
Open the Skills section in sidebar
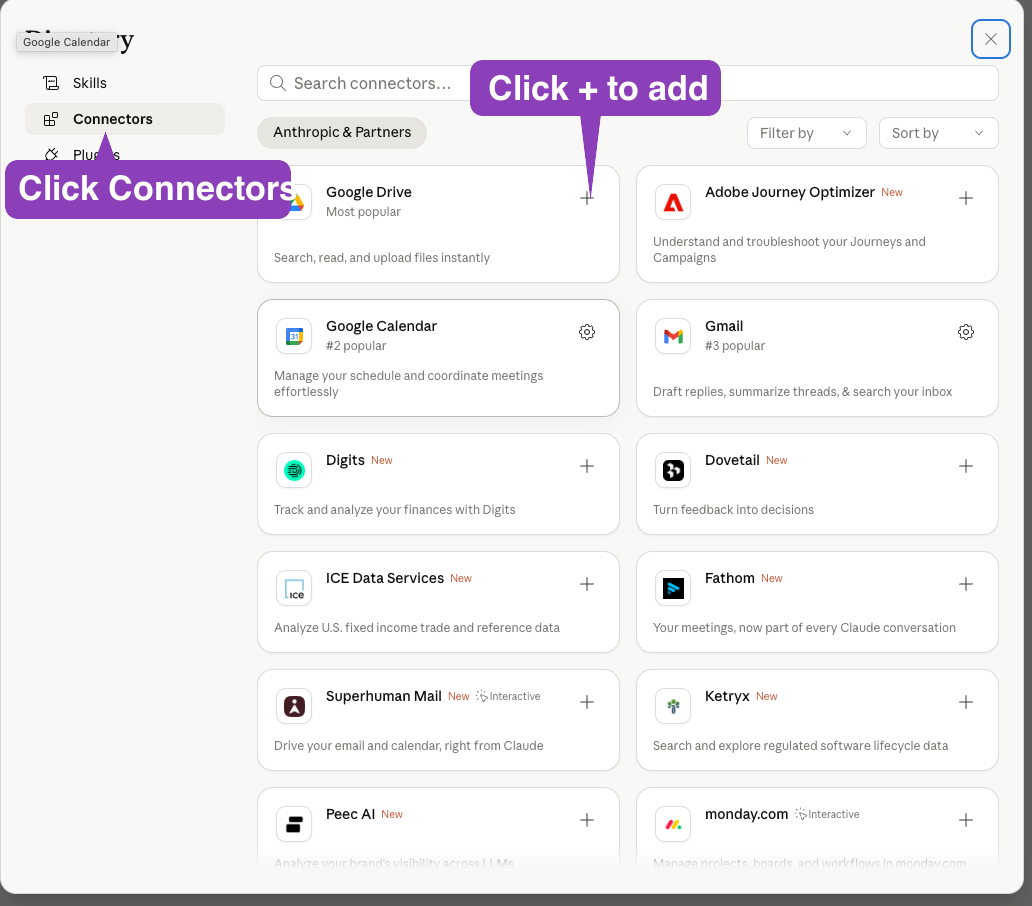click(125, 83)
